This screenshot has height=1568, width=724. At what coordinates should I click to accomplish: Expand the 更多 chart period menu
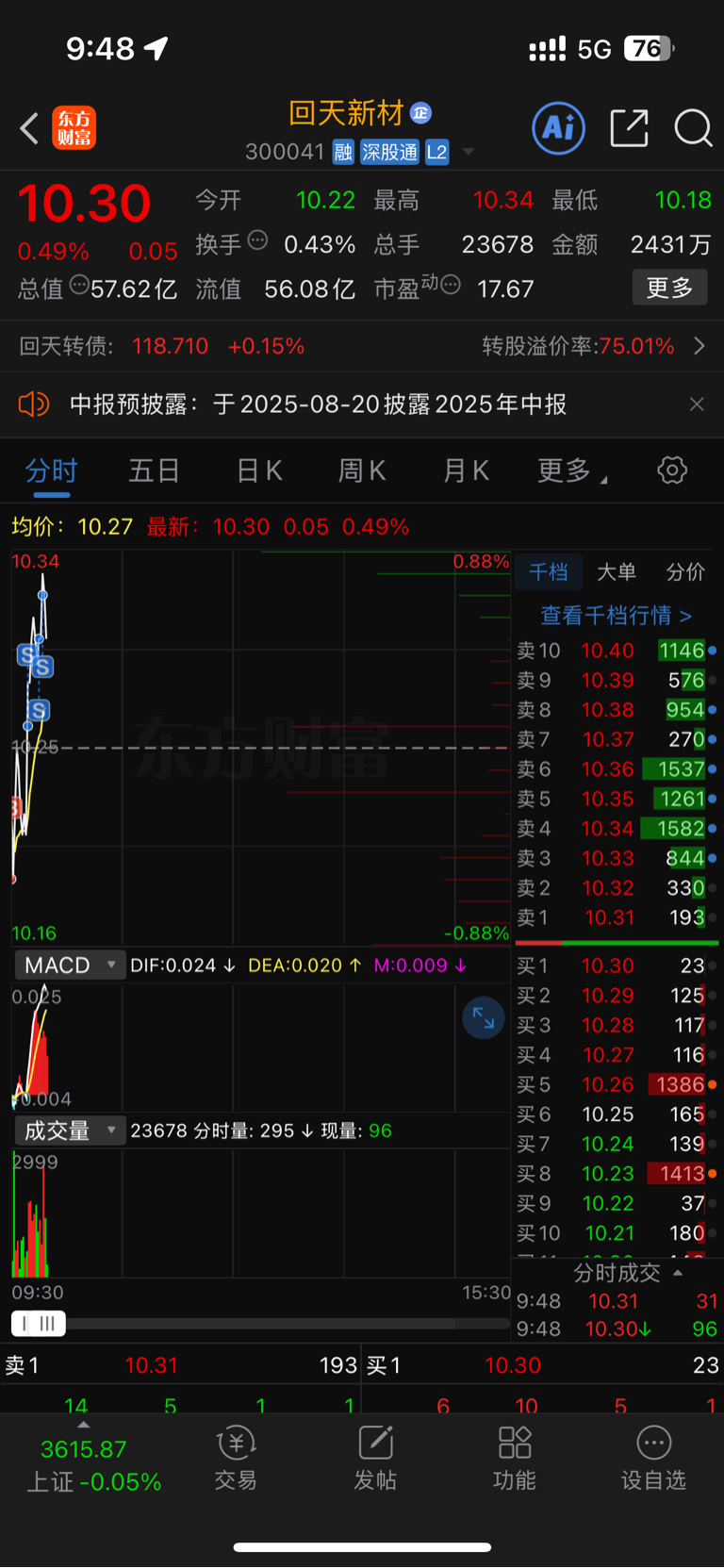(572, 470)
